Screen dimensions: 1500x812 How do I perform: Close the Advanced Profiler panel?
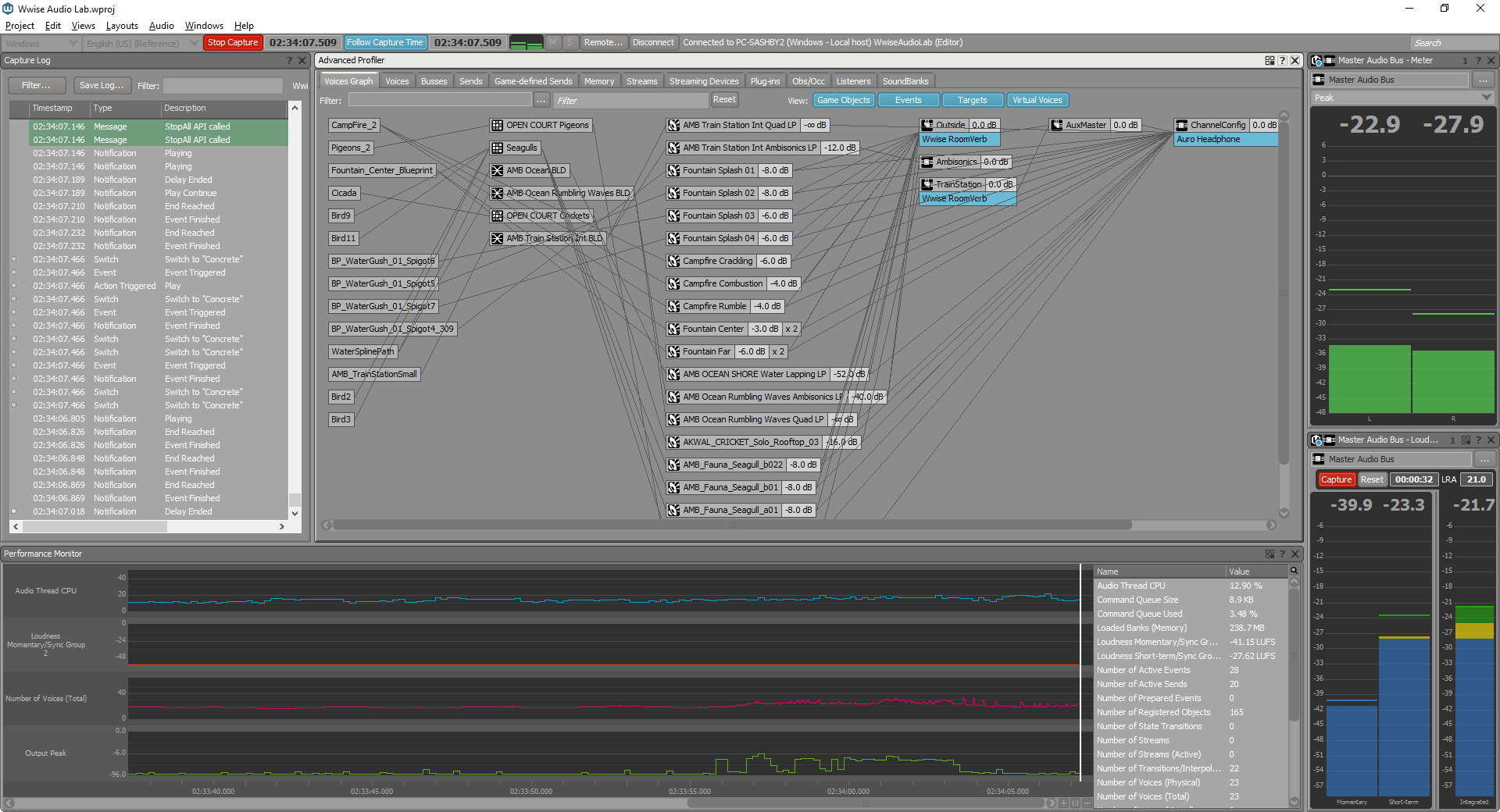[1295, 60]
